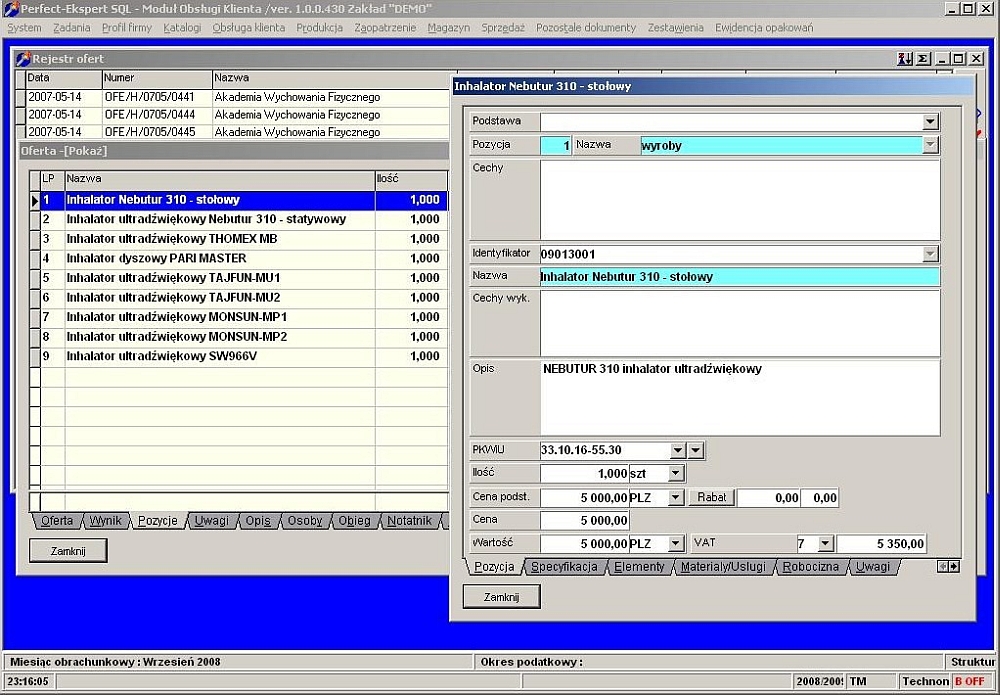Switch to the Osoby tab
Screen dimensions: 1000x695
[x=305, y=521]
